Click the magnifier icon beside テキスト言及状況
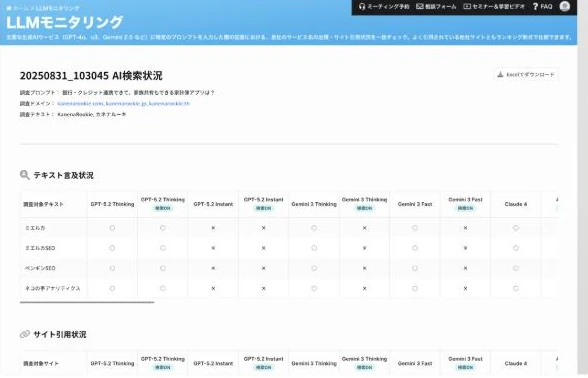 click(25, 175)
